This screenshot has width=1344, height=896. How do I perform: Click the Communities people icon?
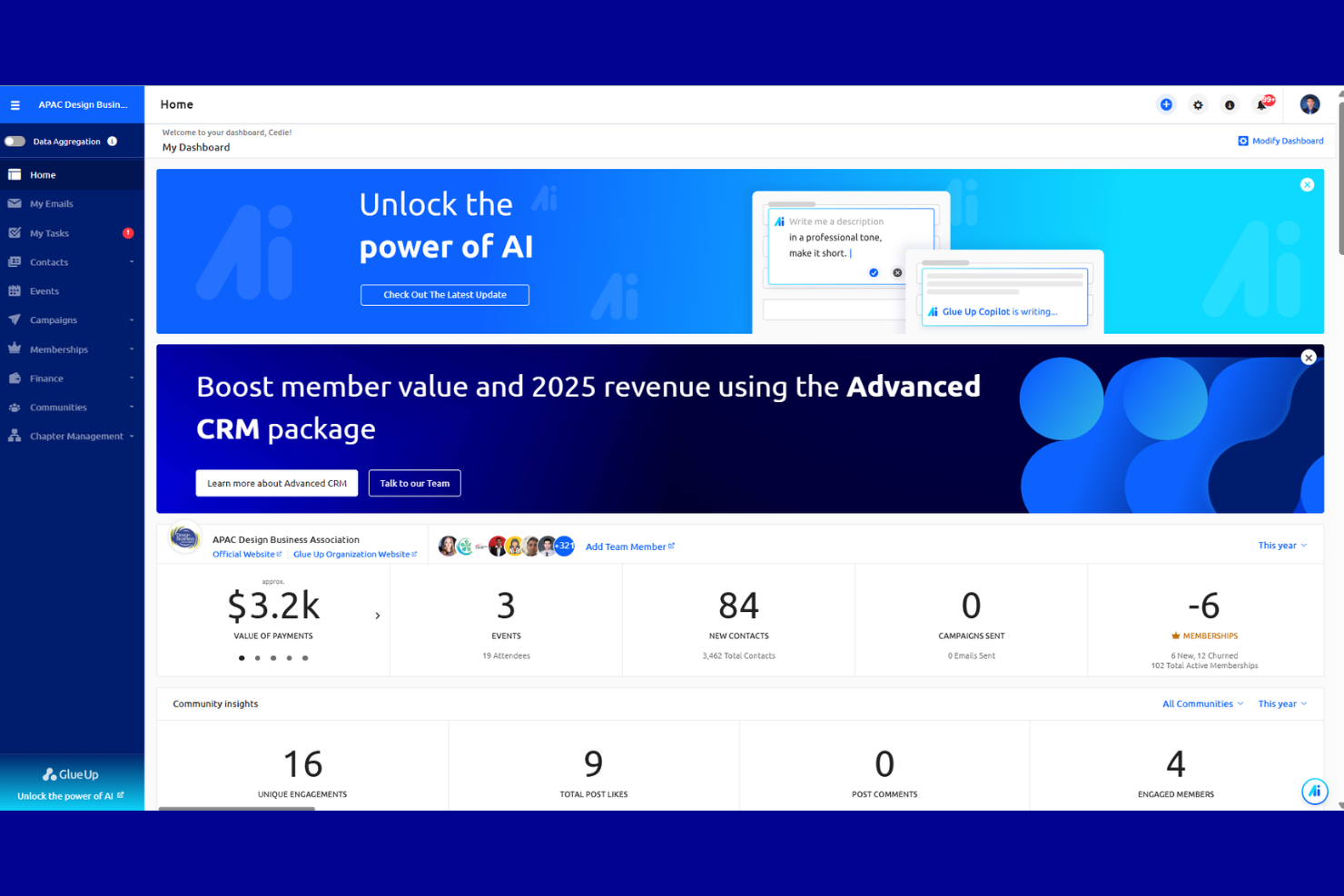pyautogui.click(x=15, y=408)
